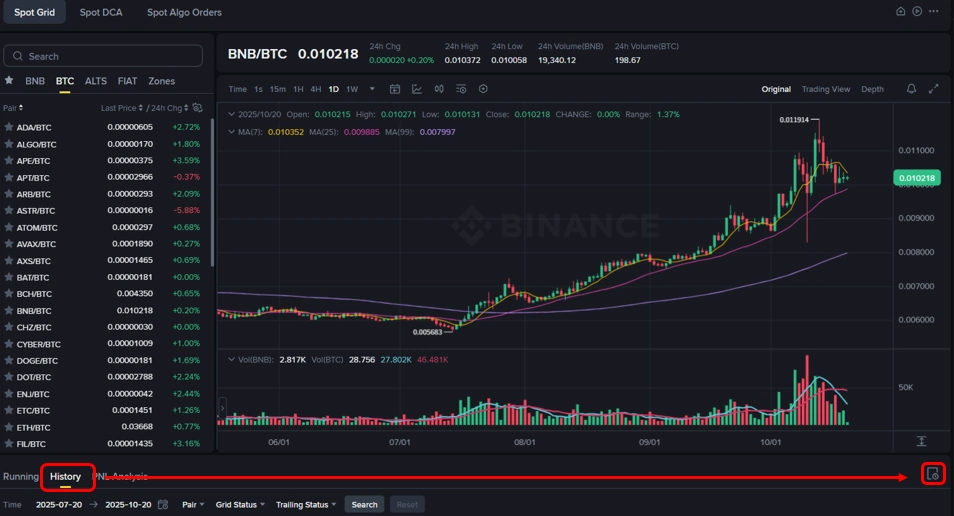Click the home icon in top bar

click(900, 12)
